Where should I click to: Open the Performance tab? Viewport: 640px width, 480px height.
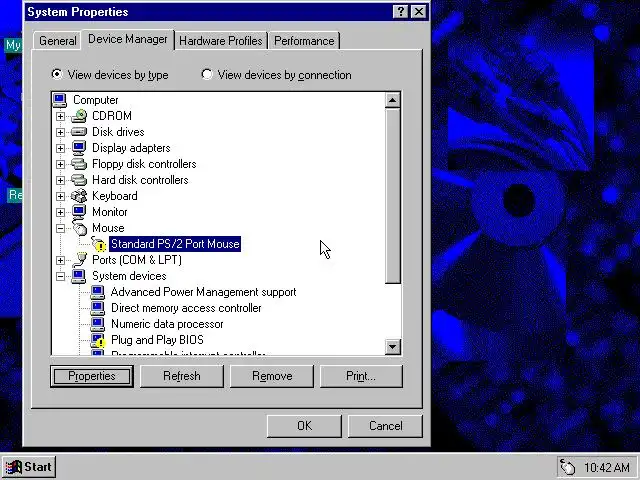304,41
